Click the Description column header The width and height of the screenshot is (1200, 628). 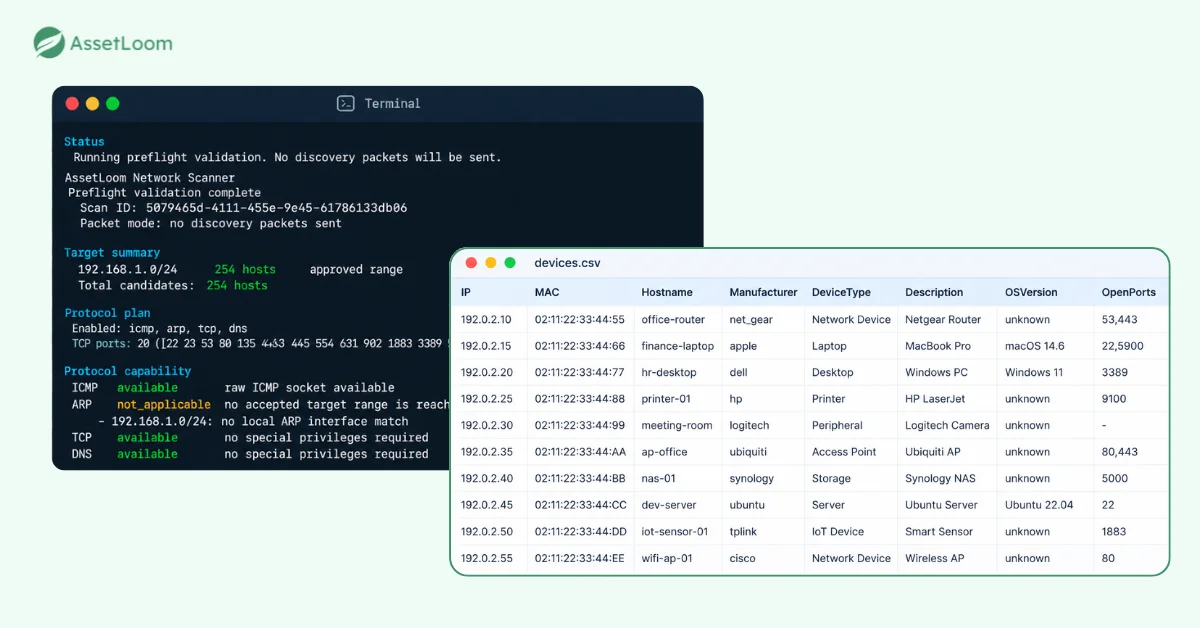point(934,293)
